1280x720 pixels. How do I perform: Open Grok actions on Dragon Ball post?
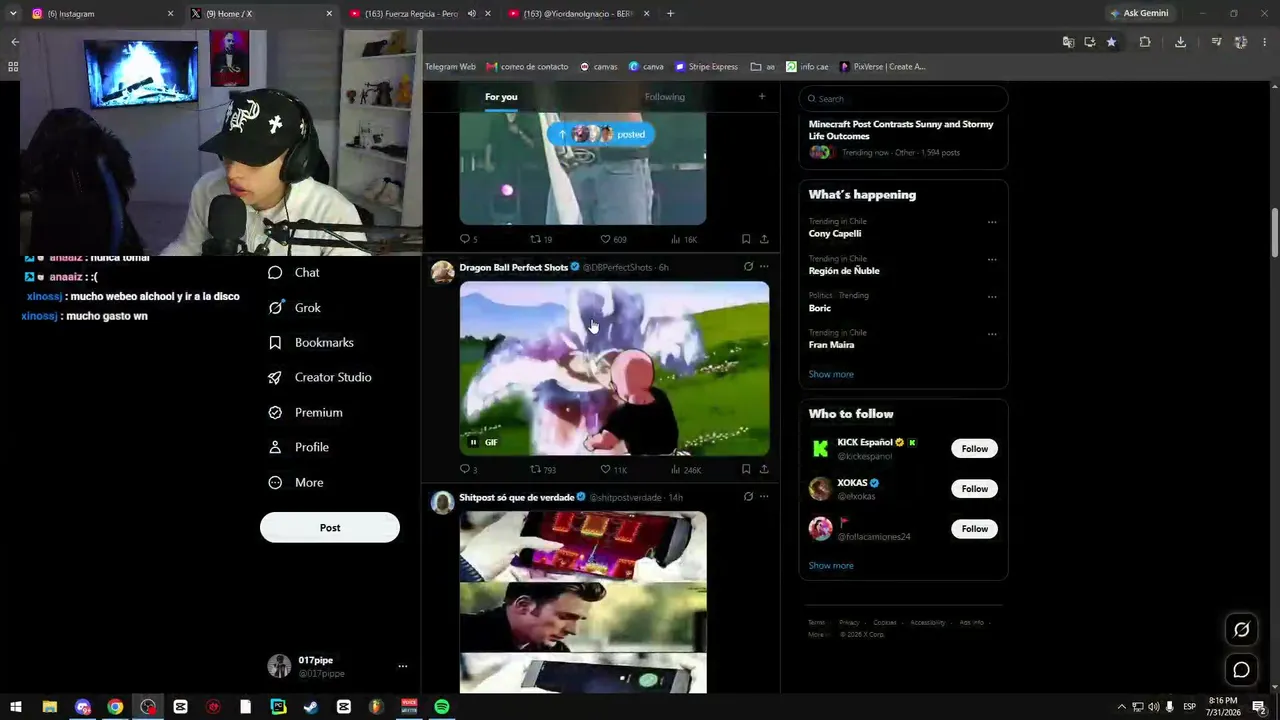click(x=748, y=267)
